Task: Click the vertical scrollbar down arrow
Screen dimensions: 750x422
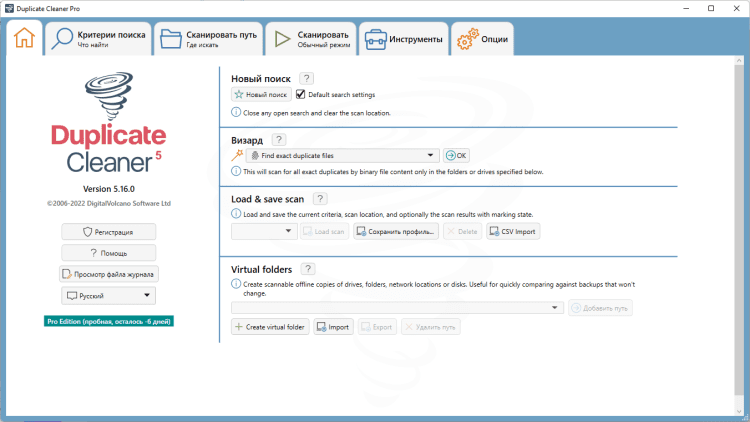Action: (739, 411)
